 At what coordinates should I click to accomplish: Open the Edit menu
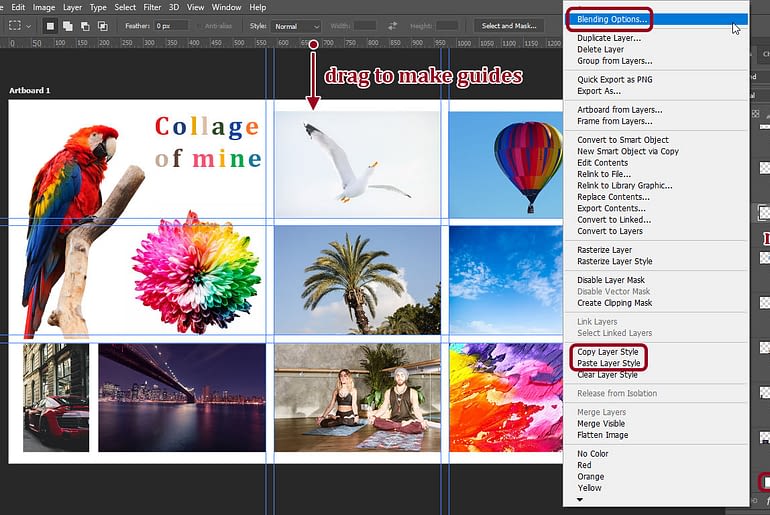18,7
